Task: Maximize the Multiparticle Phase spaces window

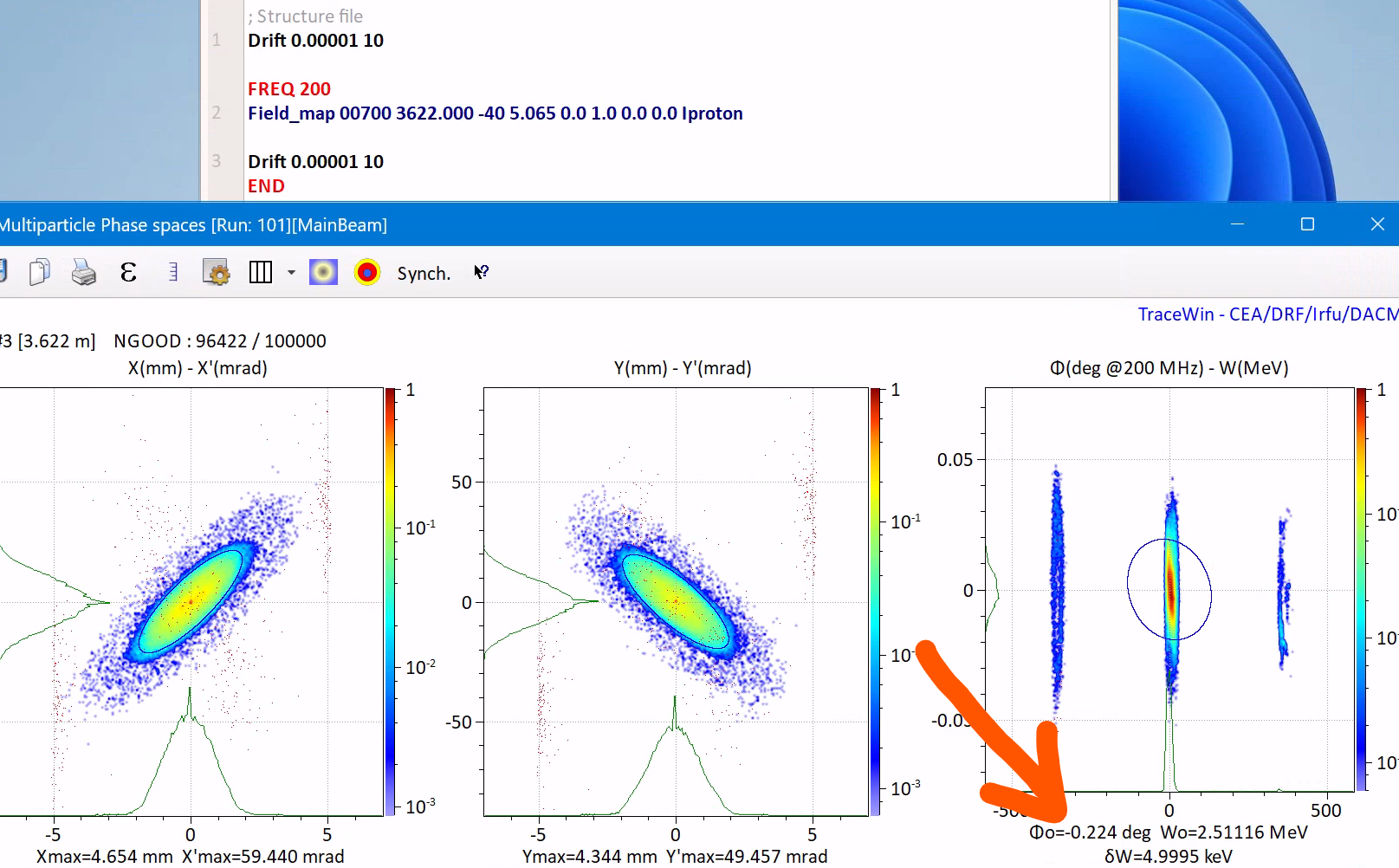Action: [1307, 224]
